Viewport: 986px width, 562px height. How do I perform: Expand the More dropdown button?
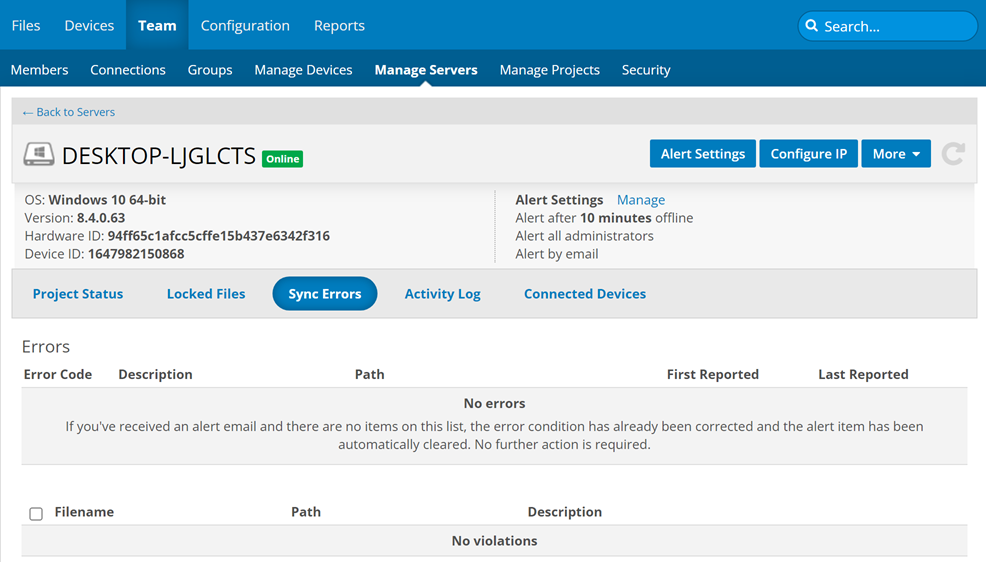(895, 154)
